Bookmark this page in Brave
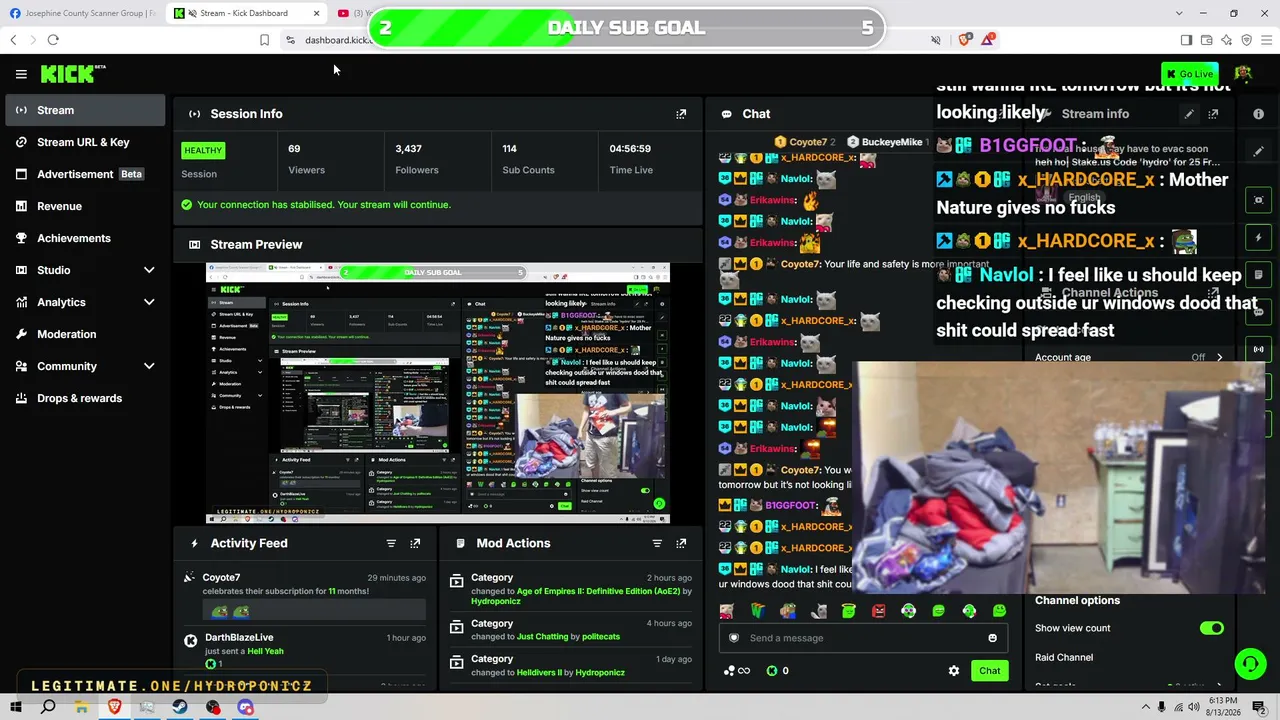 tap(264, 40)
